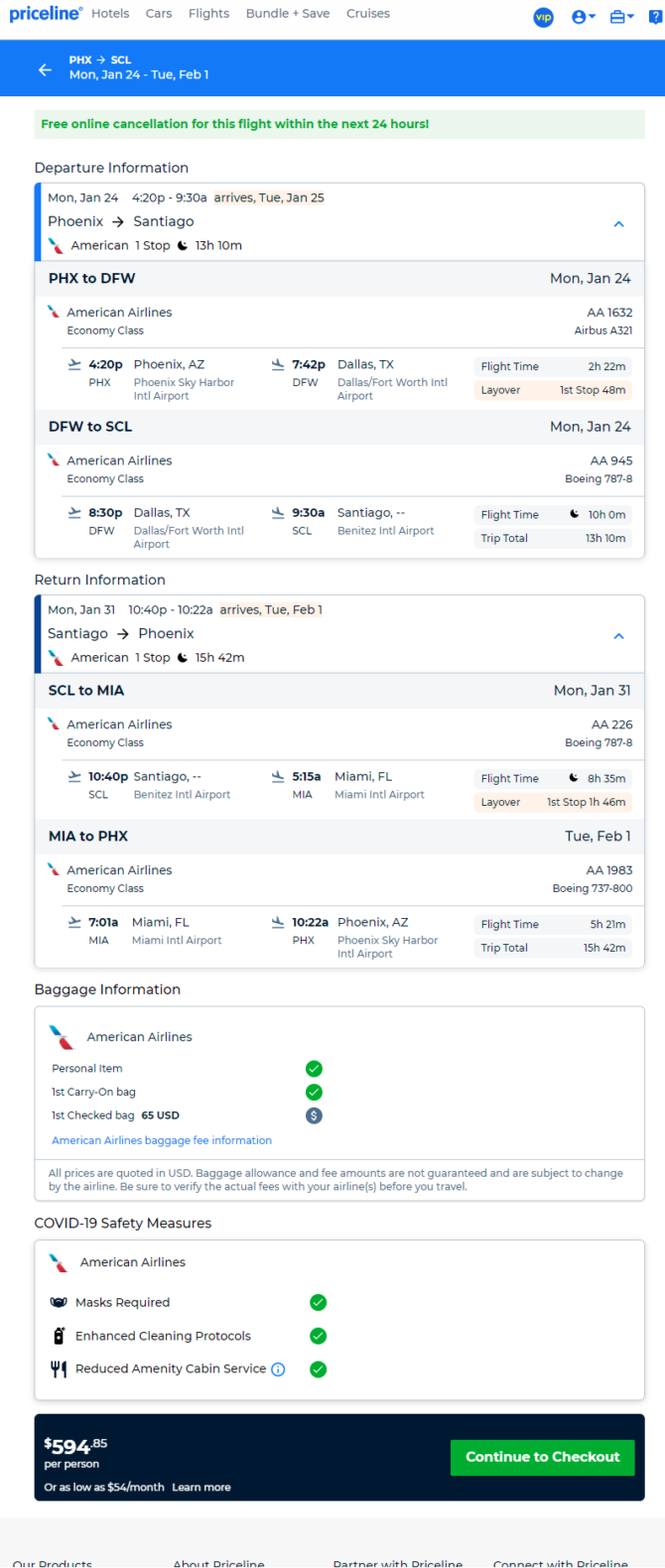The width and height of the screenshot is (665, 1568).
Task: Click the Enhanced Cleaning Protocols green checkmark
Action: tap(318, 1337)
